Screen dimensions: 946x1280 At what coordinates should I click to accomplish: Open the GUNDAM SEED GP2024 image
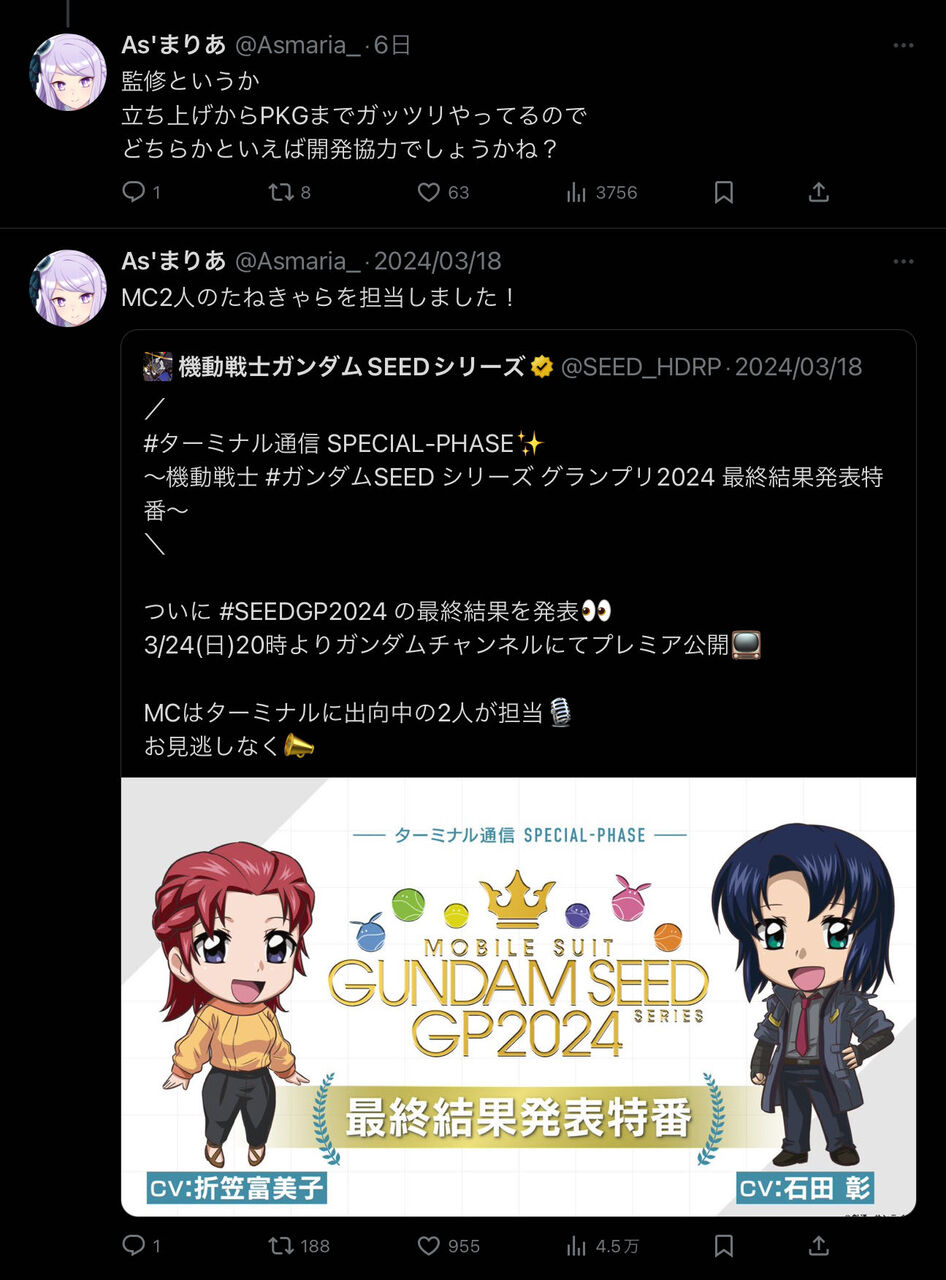(x=518, y=997)
